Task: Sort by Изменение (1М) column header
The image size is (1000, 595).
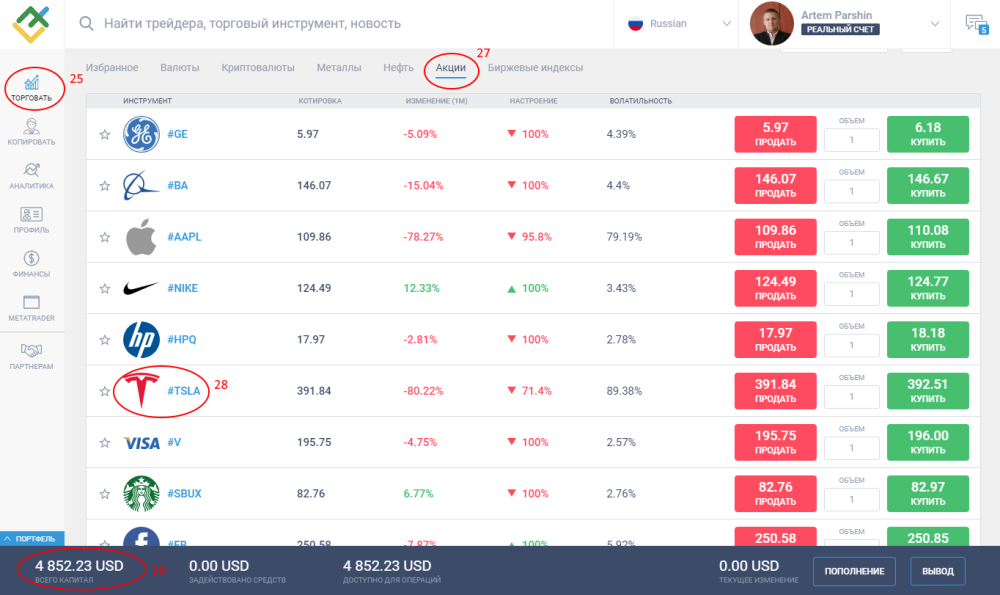Action: (x=436, y=101)
